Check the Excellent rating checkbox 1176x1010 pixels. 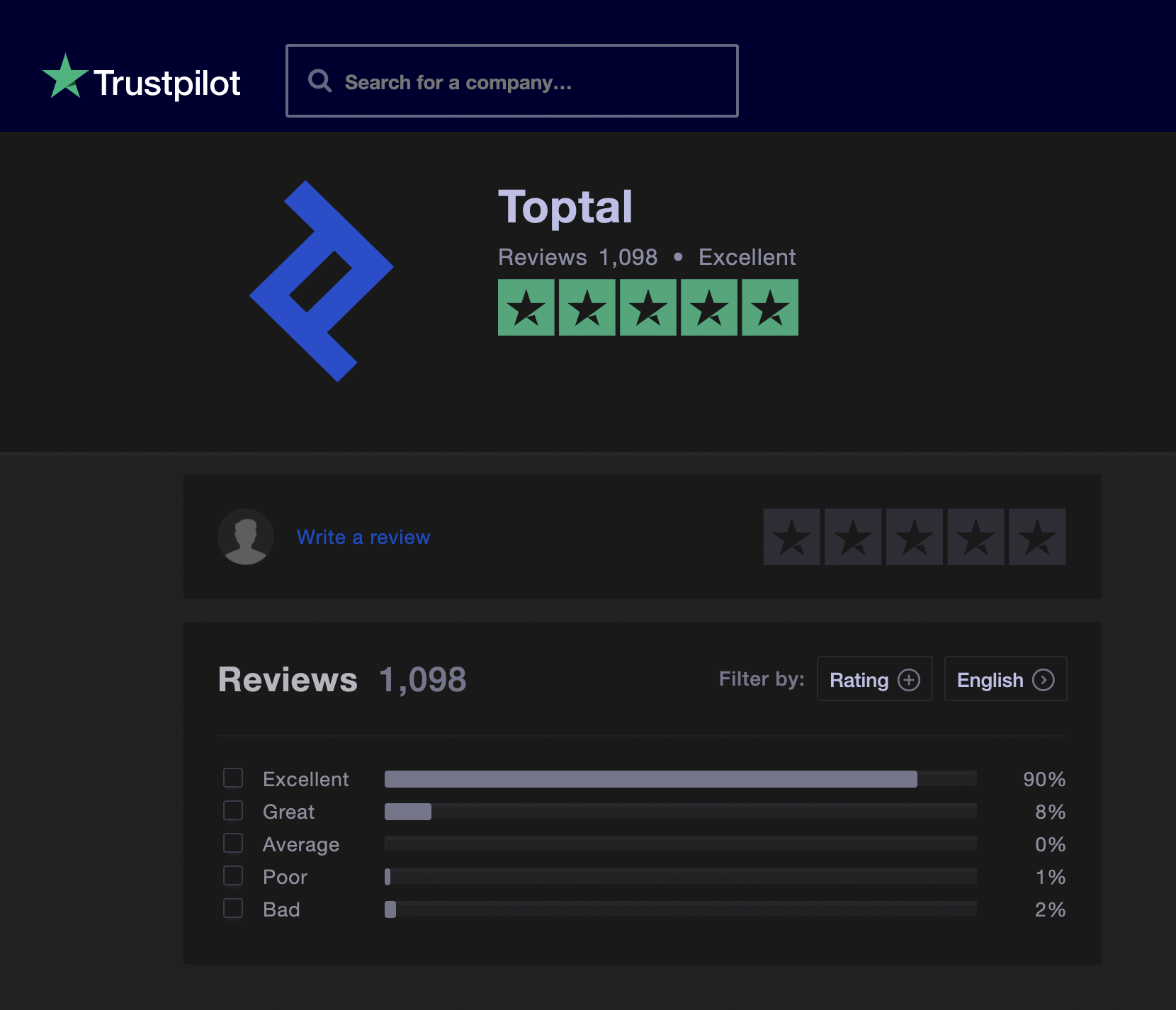(x=233, y=778)
